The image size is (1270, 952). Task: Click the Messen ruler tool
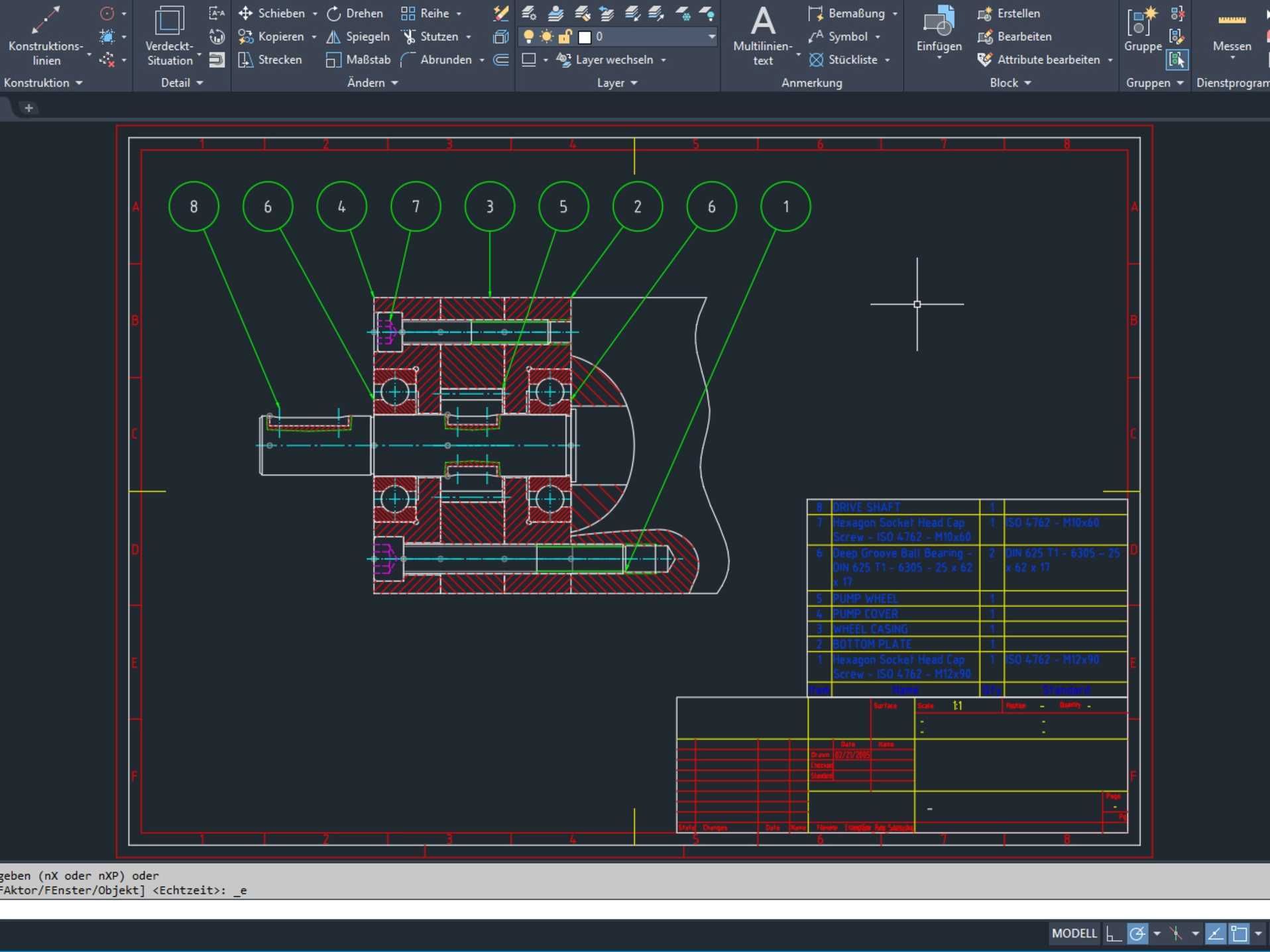(1232, 33)
